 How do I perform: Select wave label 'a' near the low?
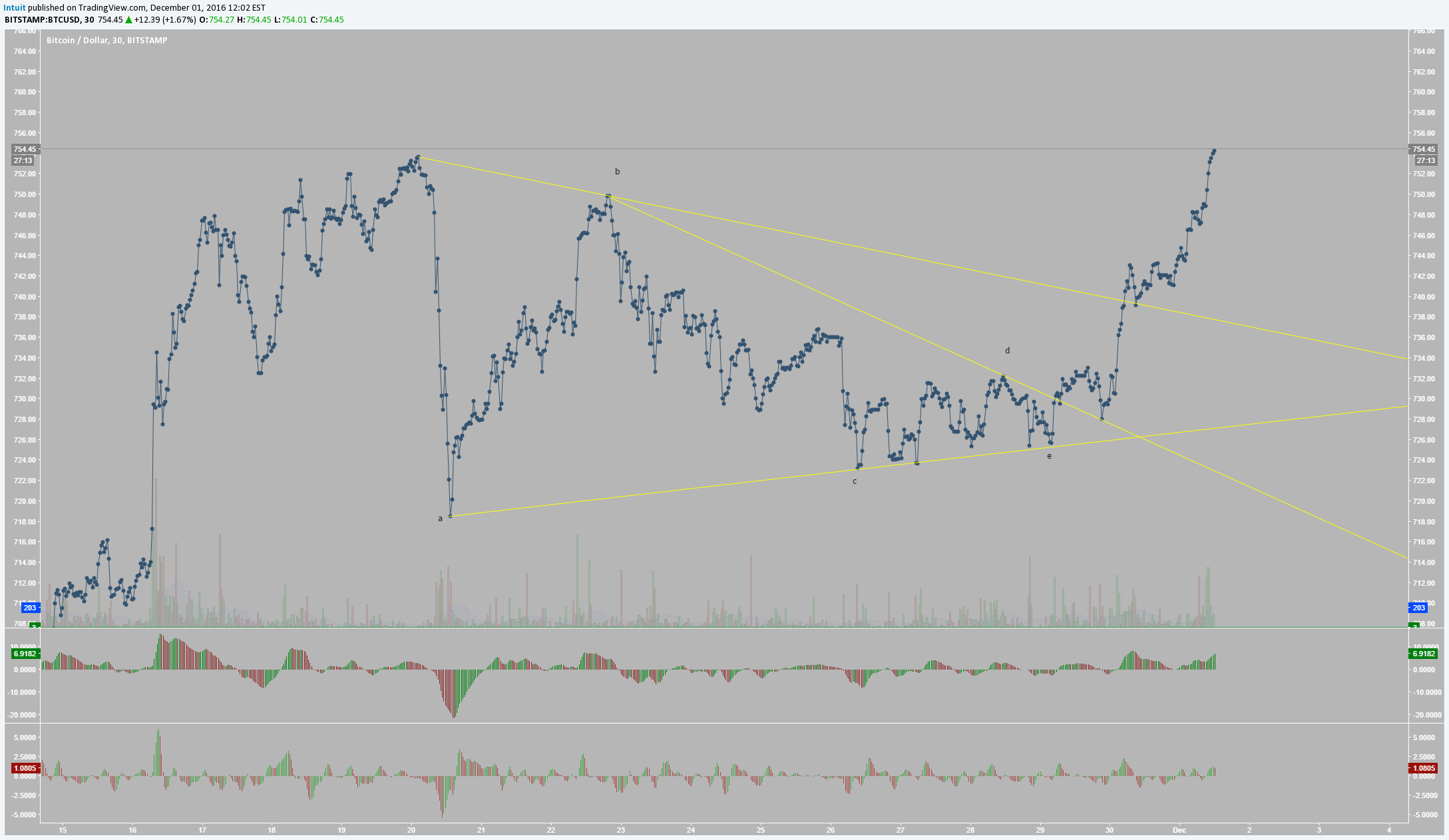point(440,519)
